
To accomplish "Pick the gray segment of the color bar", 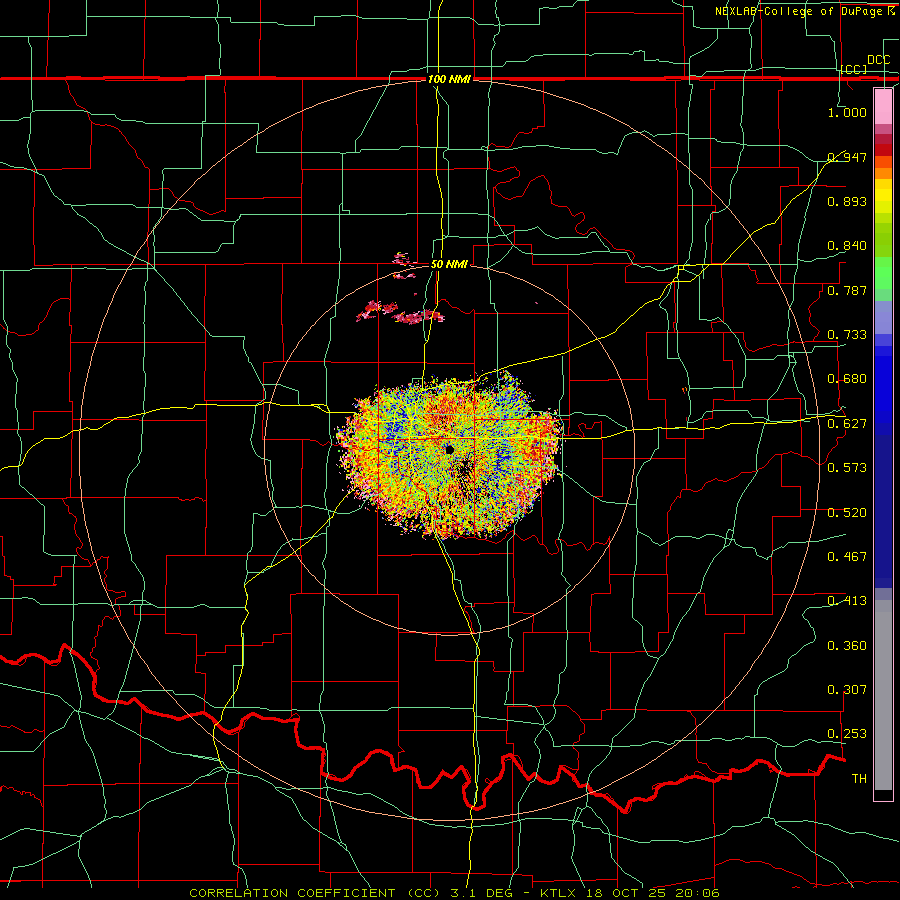I will [x=883, y=695].
